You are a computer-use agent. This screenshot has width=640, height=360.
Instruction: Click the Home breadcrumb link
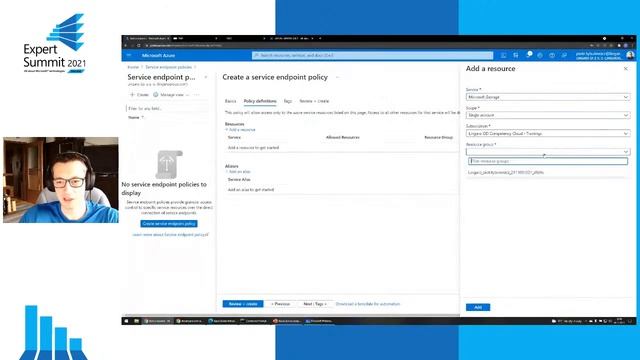(133, 67)
